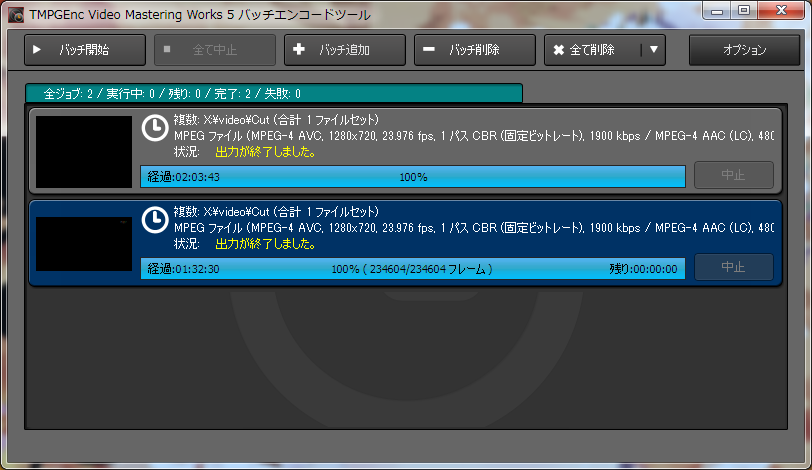
Task: Select the first job's black thumbnail
Action: [84, 152]
